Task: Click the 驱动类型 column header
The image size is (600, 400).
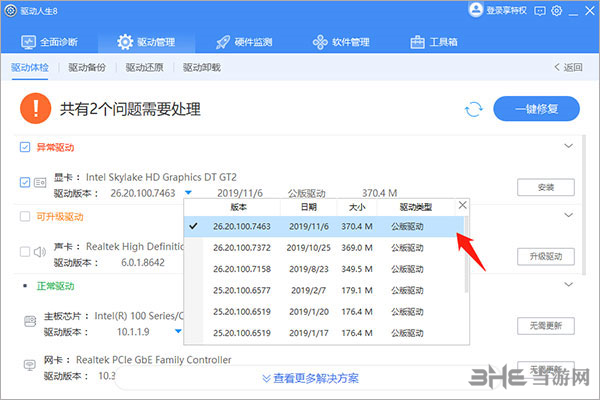Action: pos(416,207)
